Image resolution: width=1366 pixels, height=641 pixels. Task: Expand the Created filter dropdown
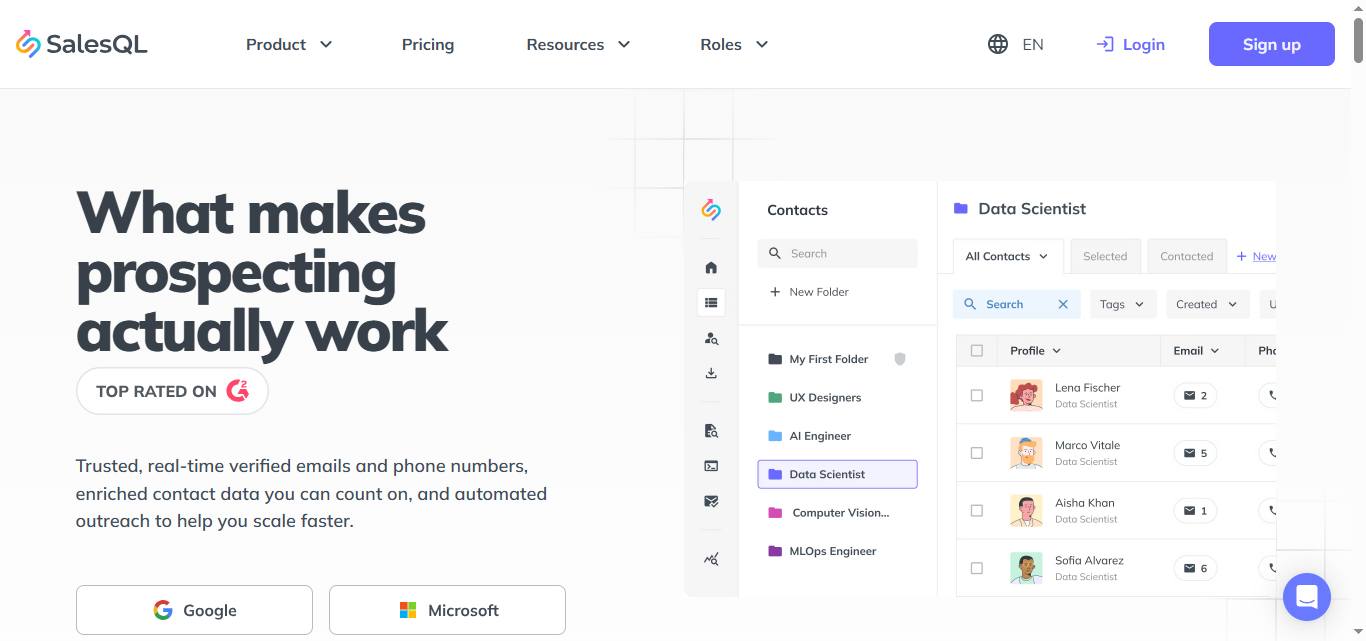click(x=1206, y=304)
